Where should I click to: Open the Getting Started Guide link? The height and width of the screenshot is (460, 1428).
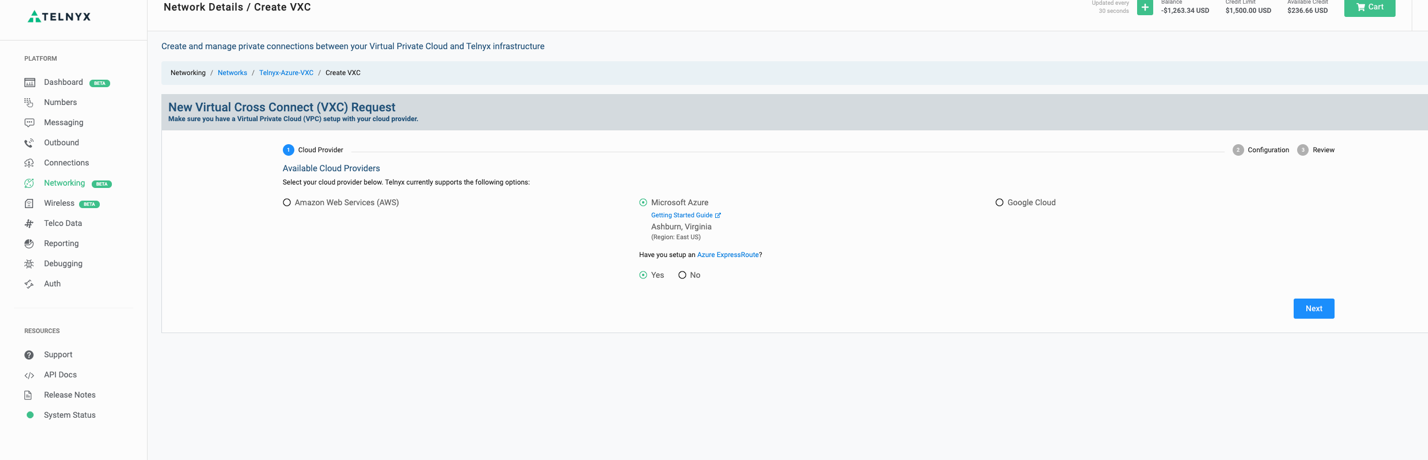(682, 215)
